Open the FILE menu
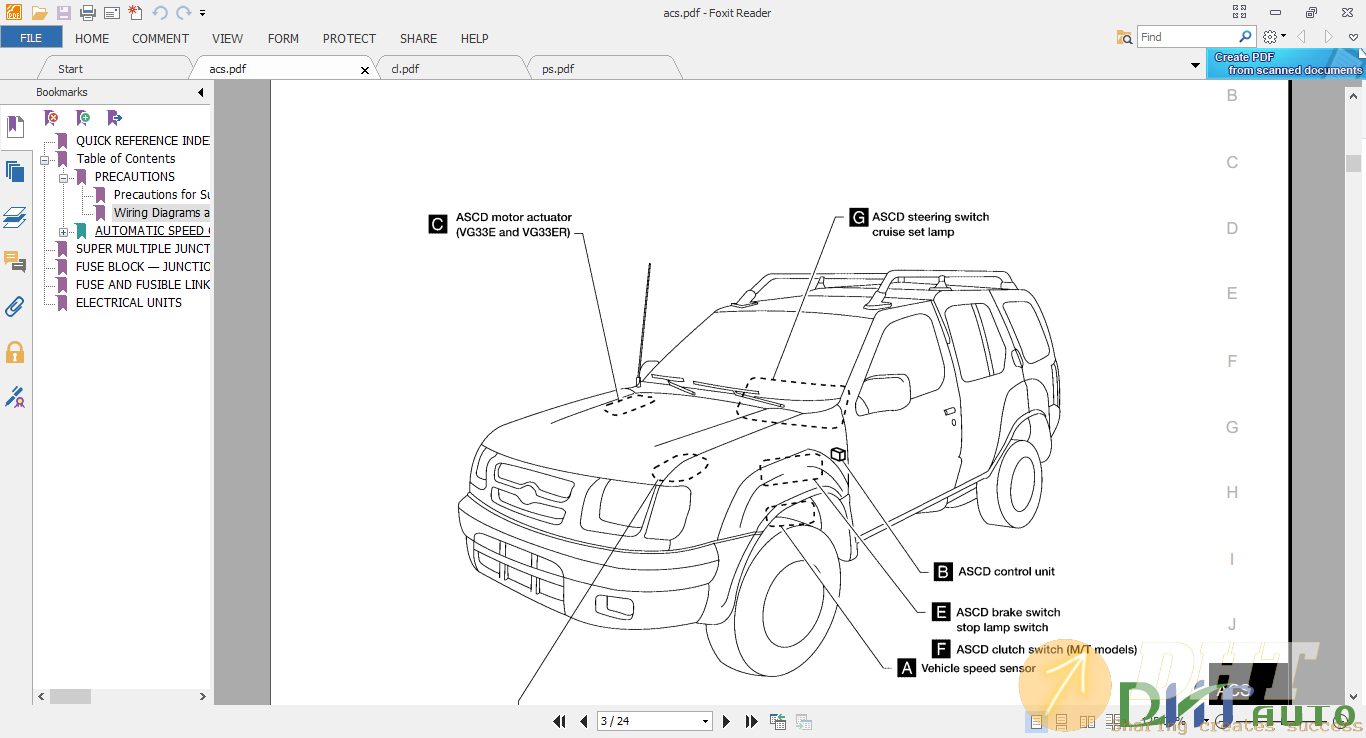The height and width of the screenshot is (738, 1366). point(31,38)
